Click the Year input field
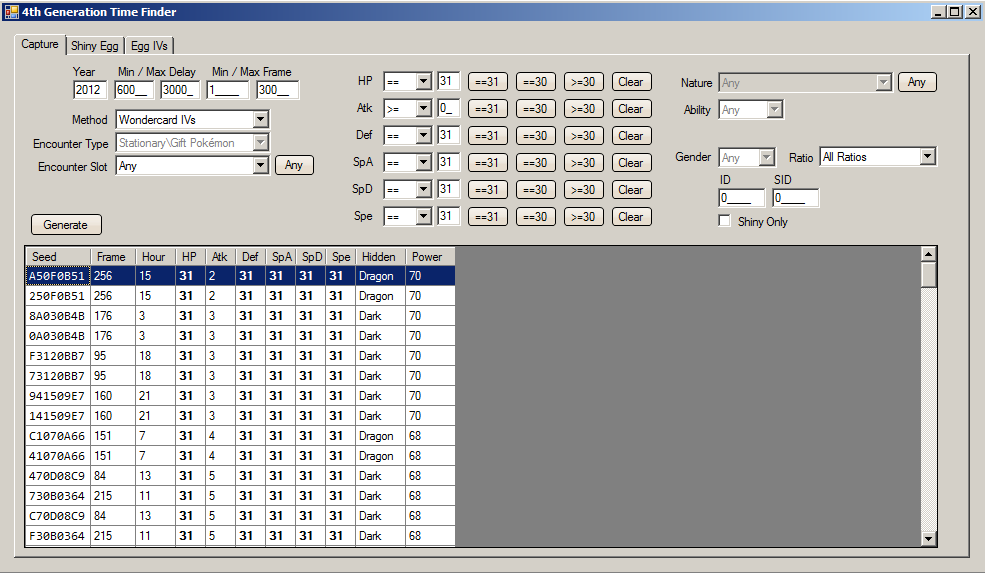 point(90,90)
